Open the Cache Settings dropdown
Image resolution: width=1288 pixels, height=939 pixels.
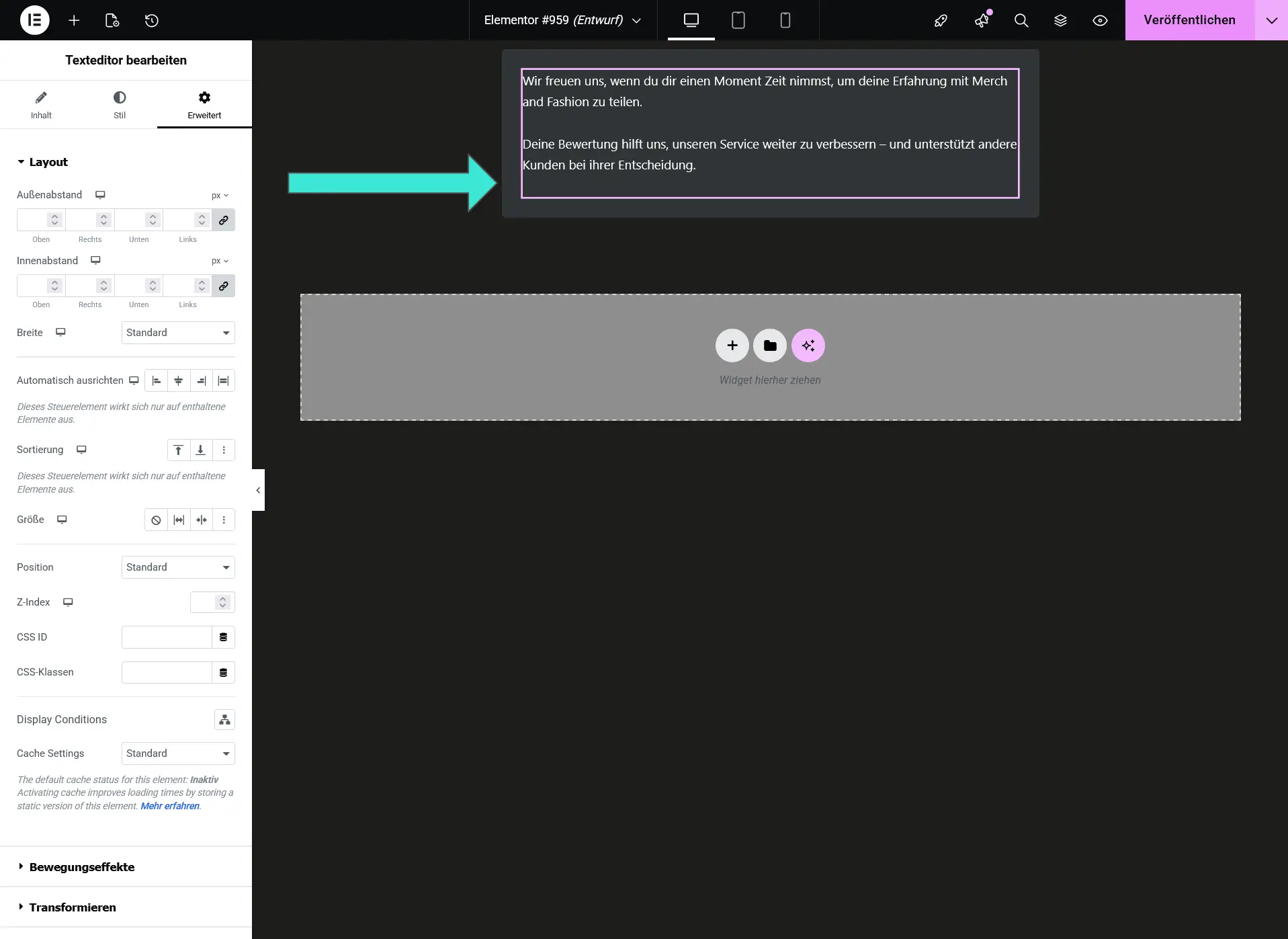pyautogui.click(x=177, y=753)
